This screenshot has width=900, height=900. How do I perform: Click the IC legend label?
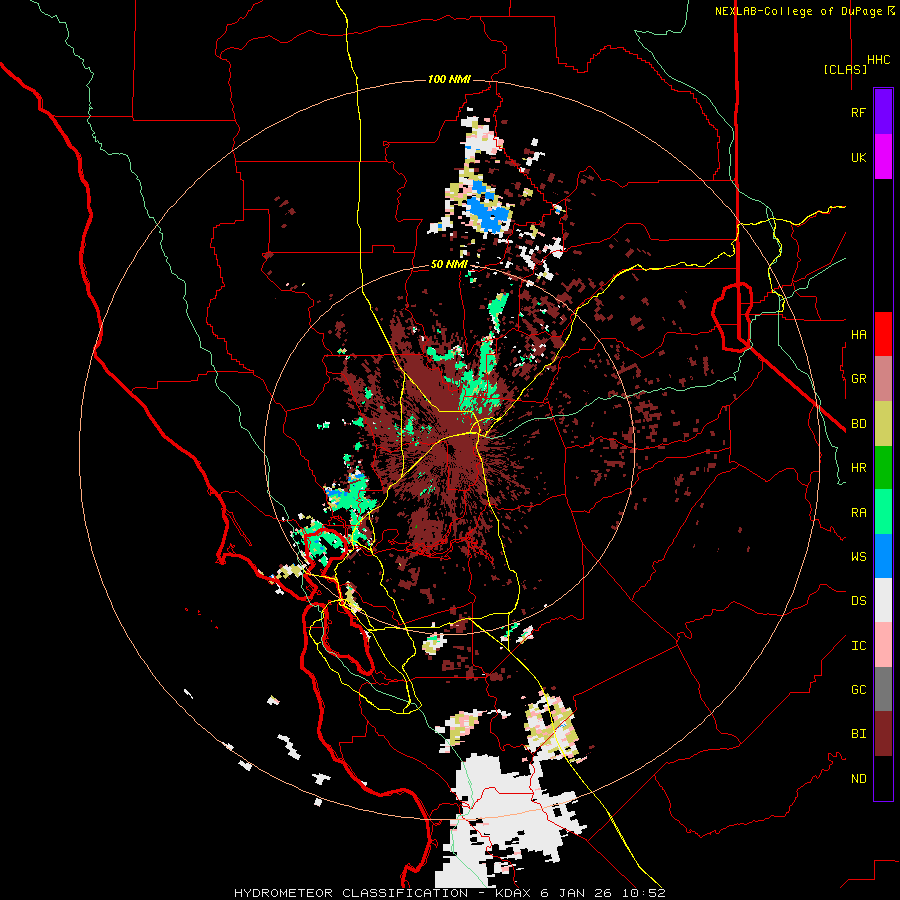click(x=858, y=646)
